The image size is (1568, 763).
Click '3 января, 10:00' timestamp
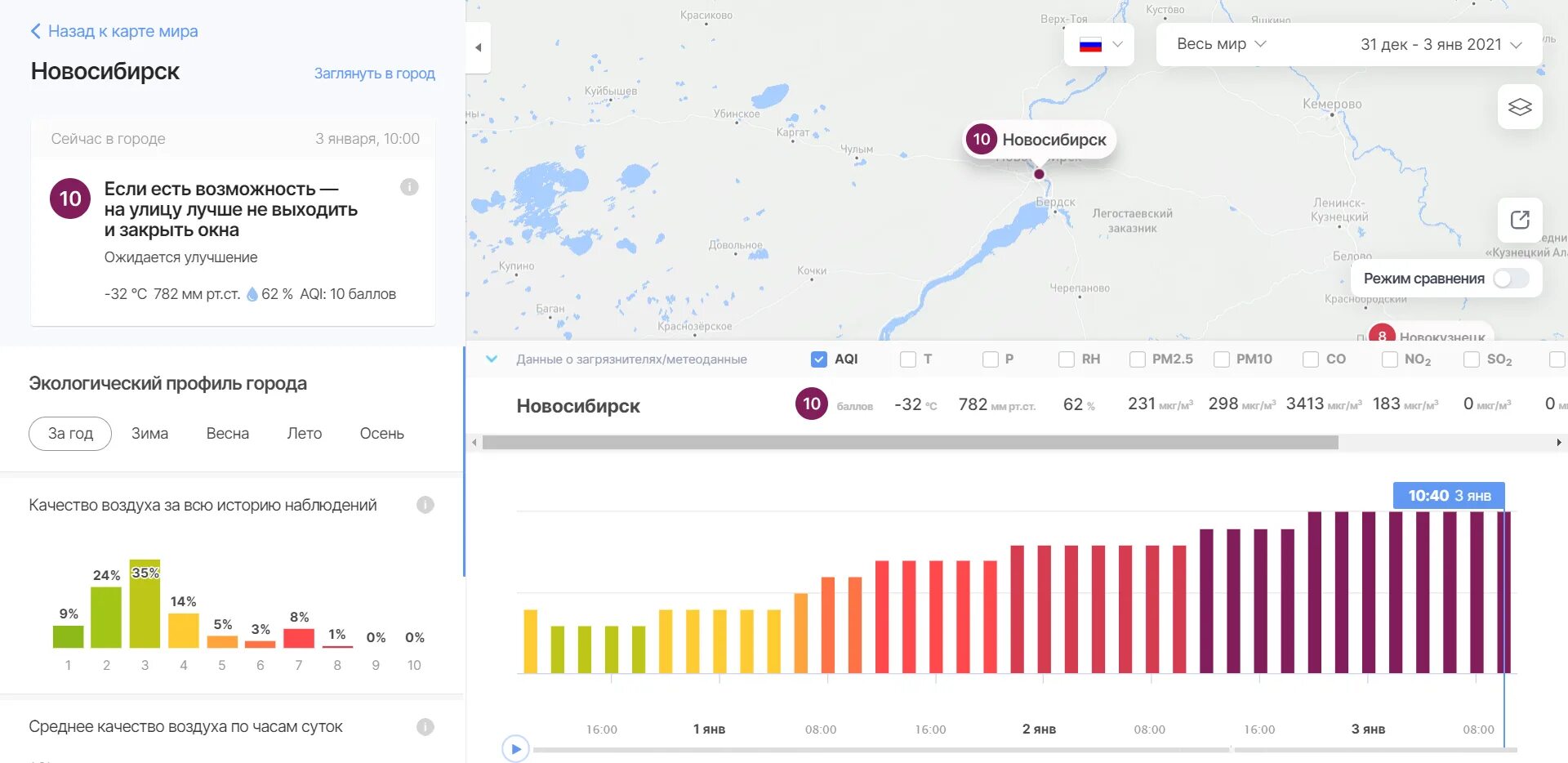pyautogui.click(x=367, y=139)
